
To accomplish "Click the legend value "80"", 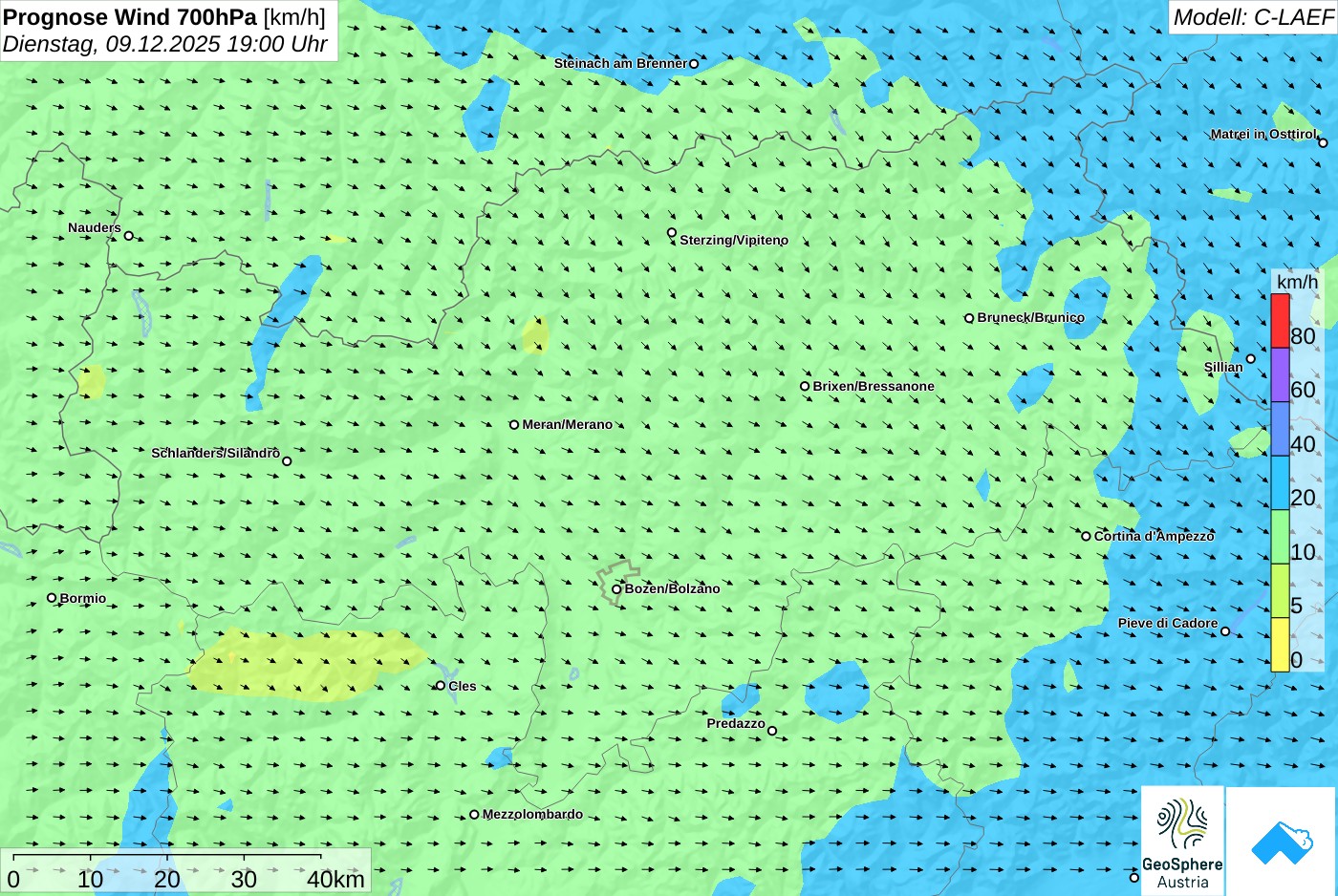I will [1303, 336].
